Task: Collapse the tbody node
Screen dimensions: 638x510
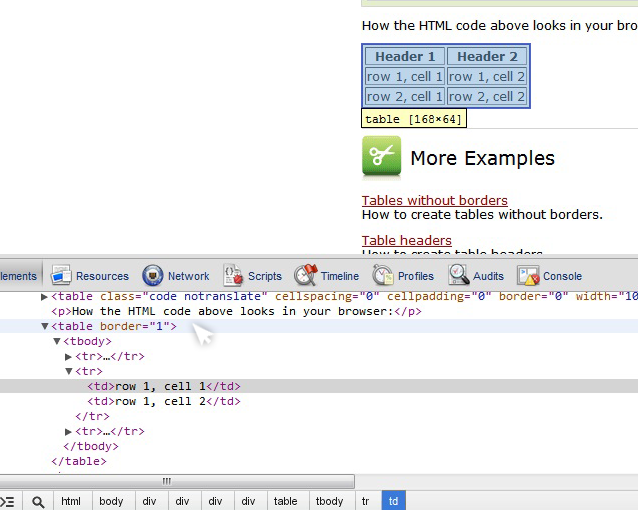Action: (x=57, y=341)
